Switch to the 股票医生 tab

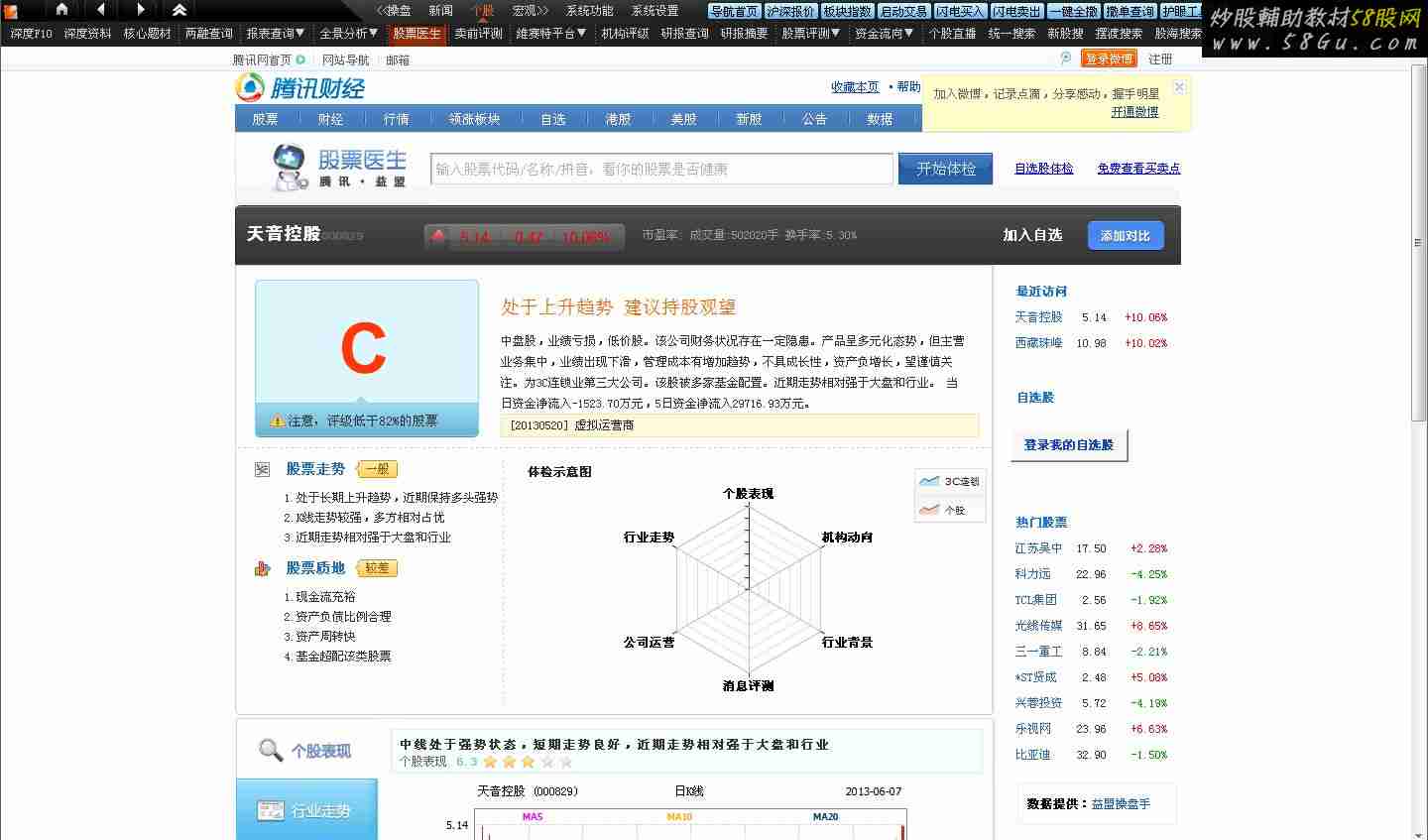(x=416, y=34)
